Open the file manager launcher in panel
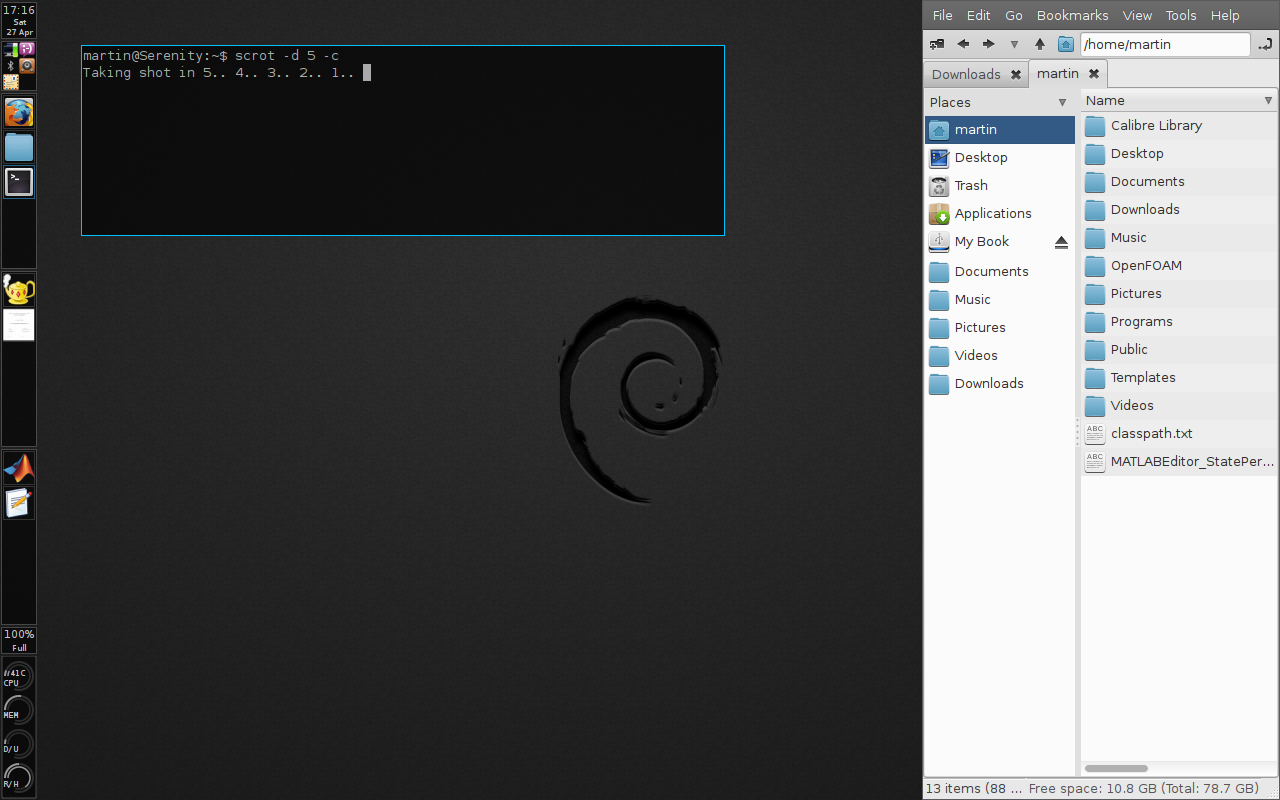This screenshot has width=1280, height=800. coord(19,148)
